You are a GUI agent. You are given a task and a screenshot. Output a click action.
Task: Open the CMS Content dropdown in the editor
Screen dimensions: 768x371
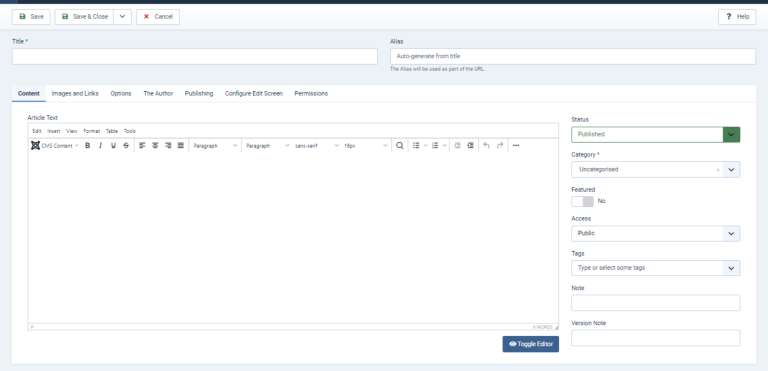tap(55, 146)
